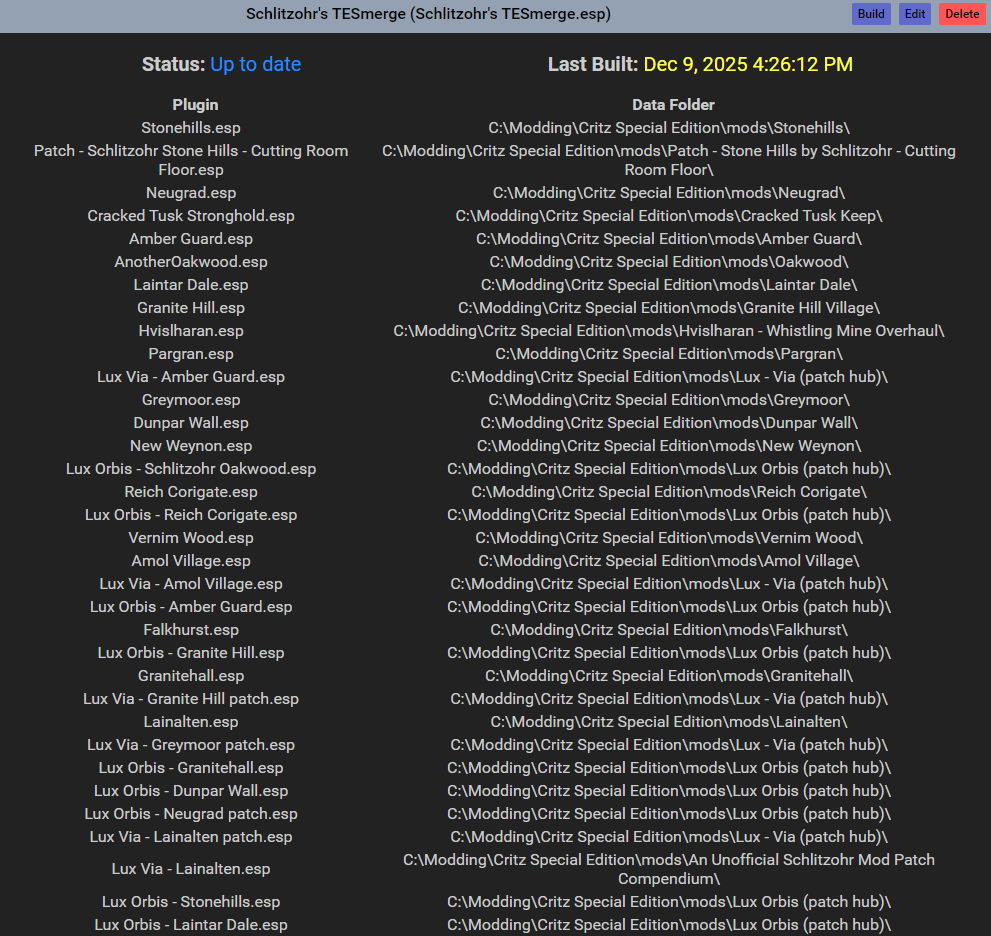Viewport: 991px width, 936px height.
Task: Click the Plugin column header
Action: click(x=195, y=105)
